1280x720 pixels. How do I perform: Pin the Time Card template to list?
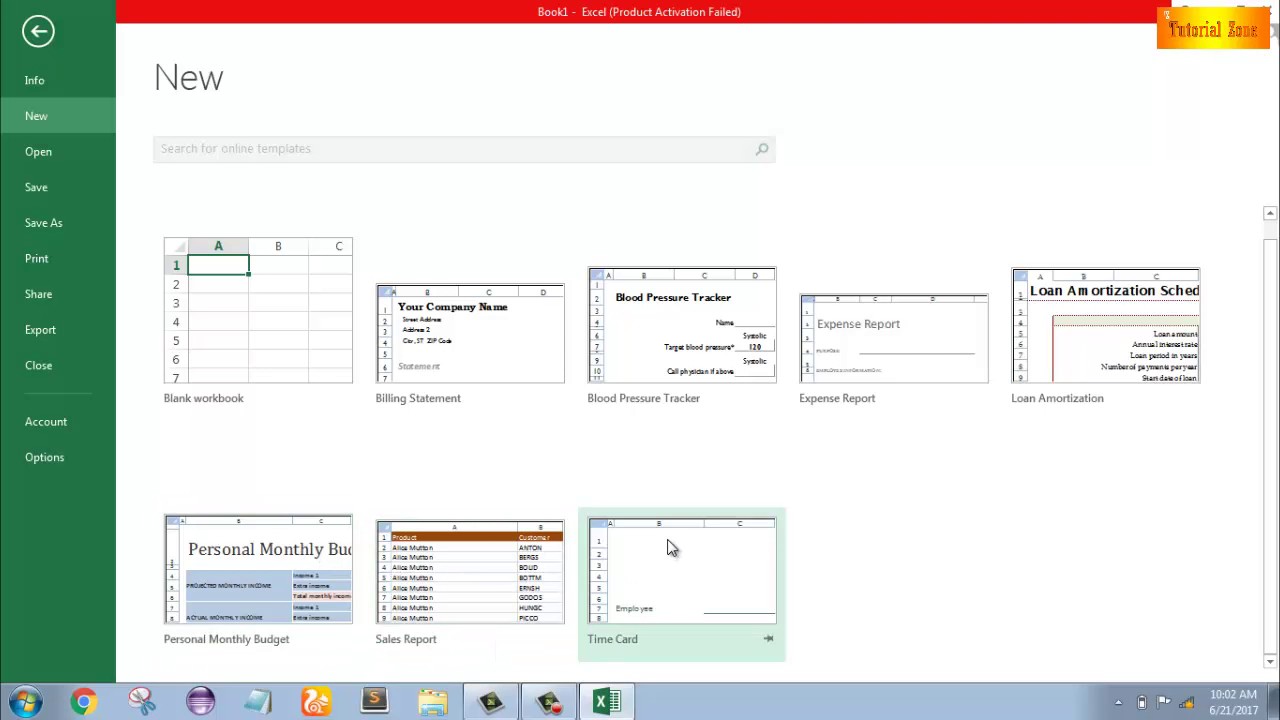click(768, 639)
